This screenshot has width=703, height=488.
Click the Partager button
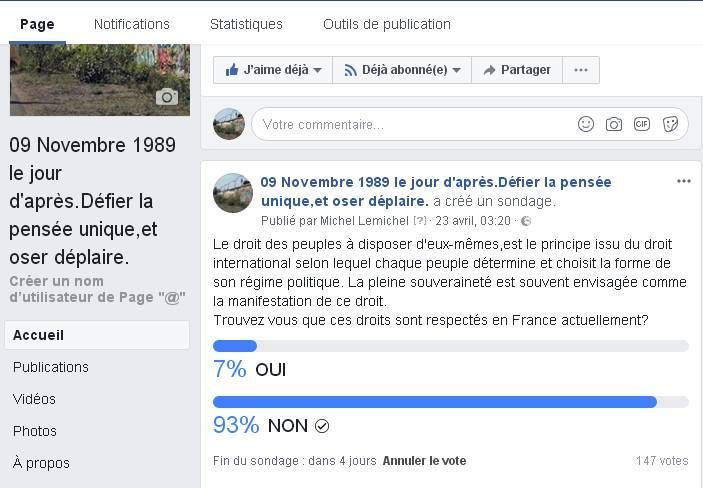pyautogui.click(x=517, y=70)
